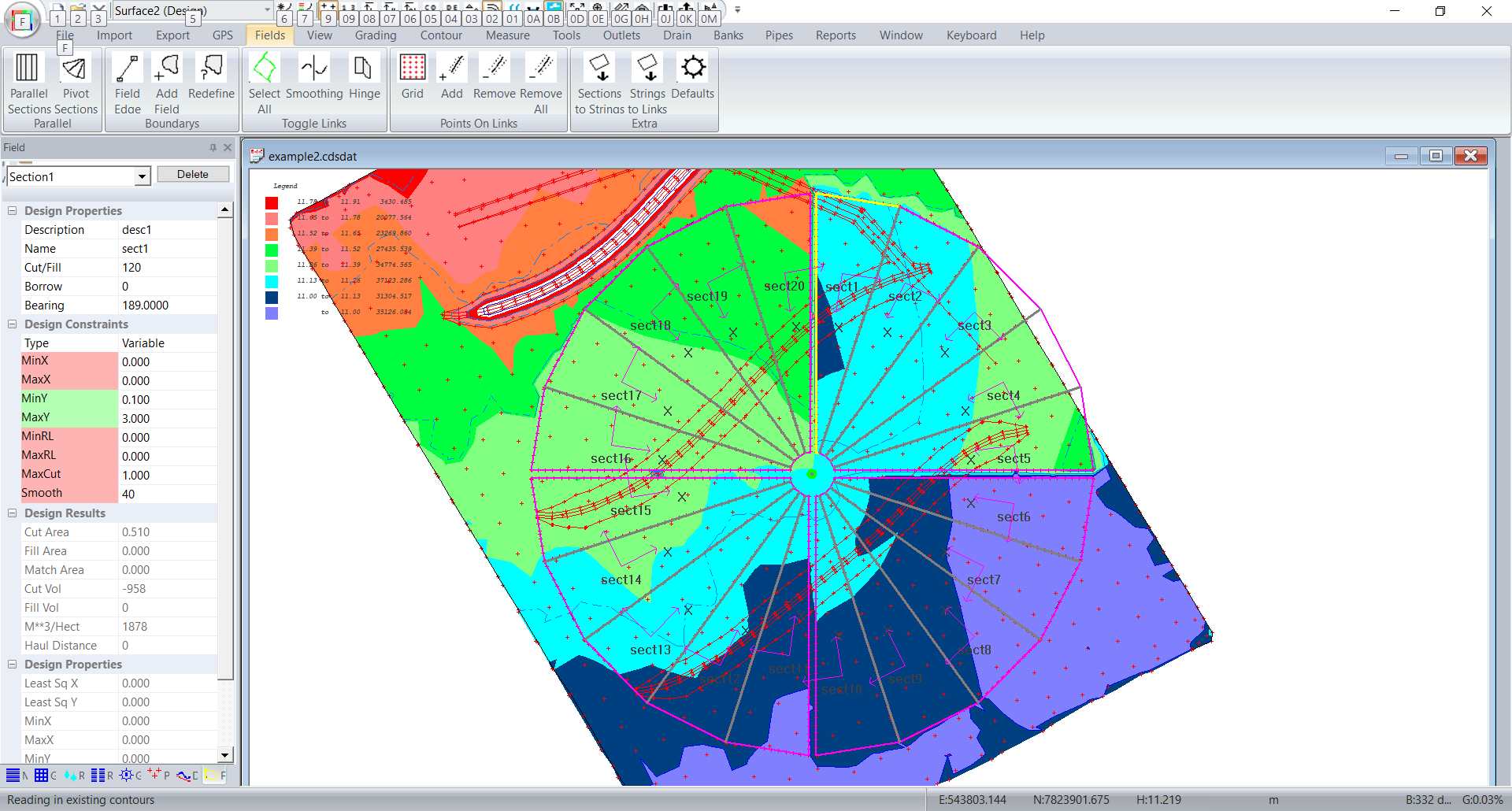This screenshot has height=811, width=1512.
Task: Collapse the Design Constraints group
Action: 13,324
